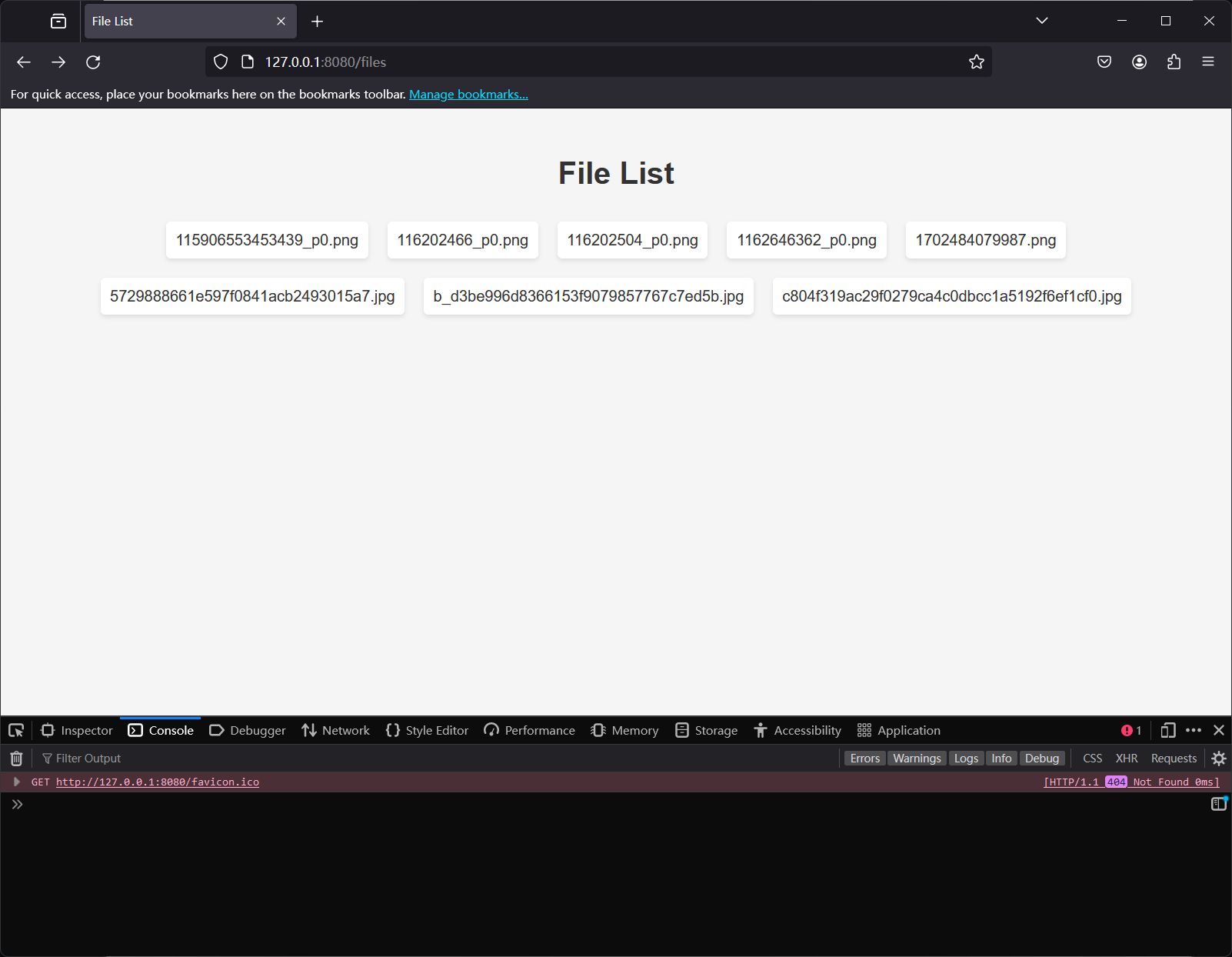The width and height of the screenshot is (1232, 957).
Task: Toggle responsive design mode icon
Action: click(1167, 730)
